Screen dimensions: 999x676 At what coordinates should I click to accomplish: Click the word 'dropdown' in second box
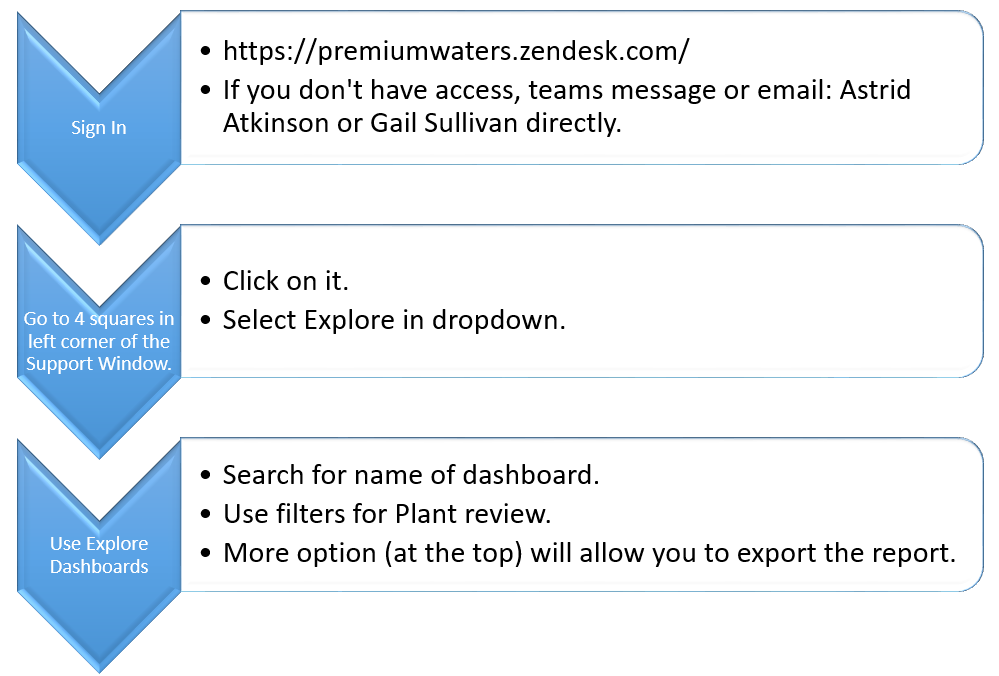[498, 320]
